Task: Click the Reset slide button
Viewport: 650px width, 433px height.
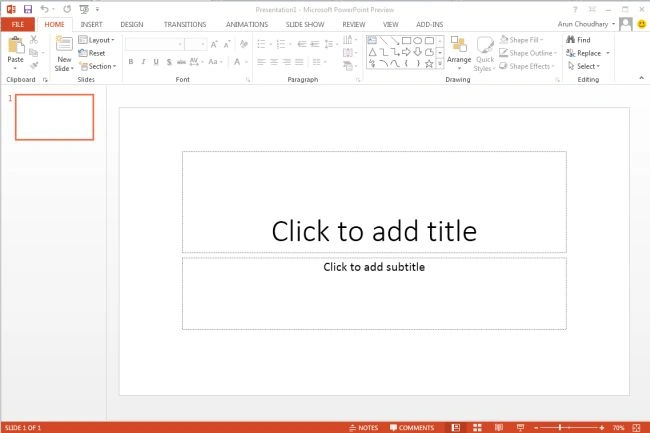Action: [x=92, y=53]
